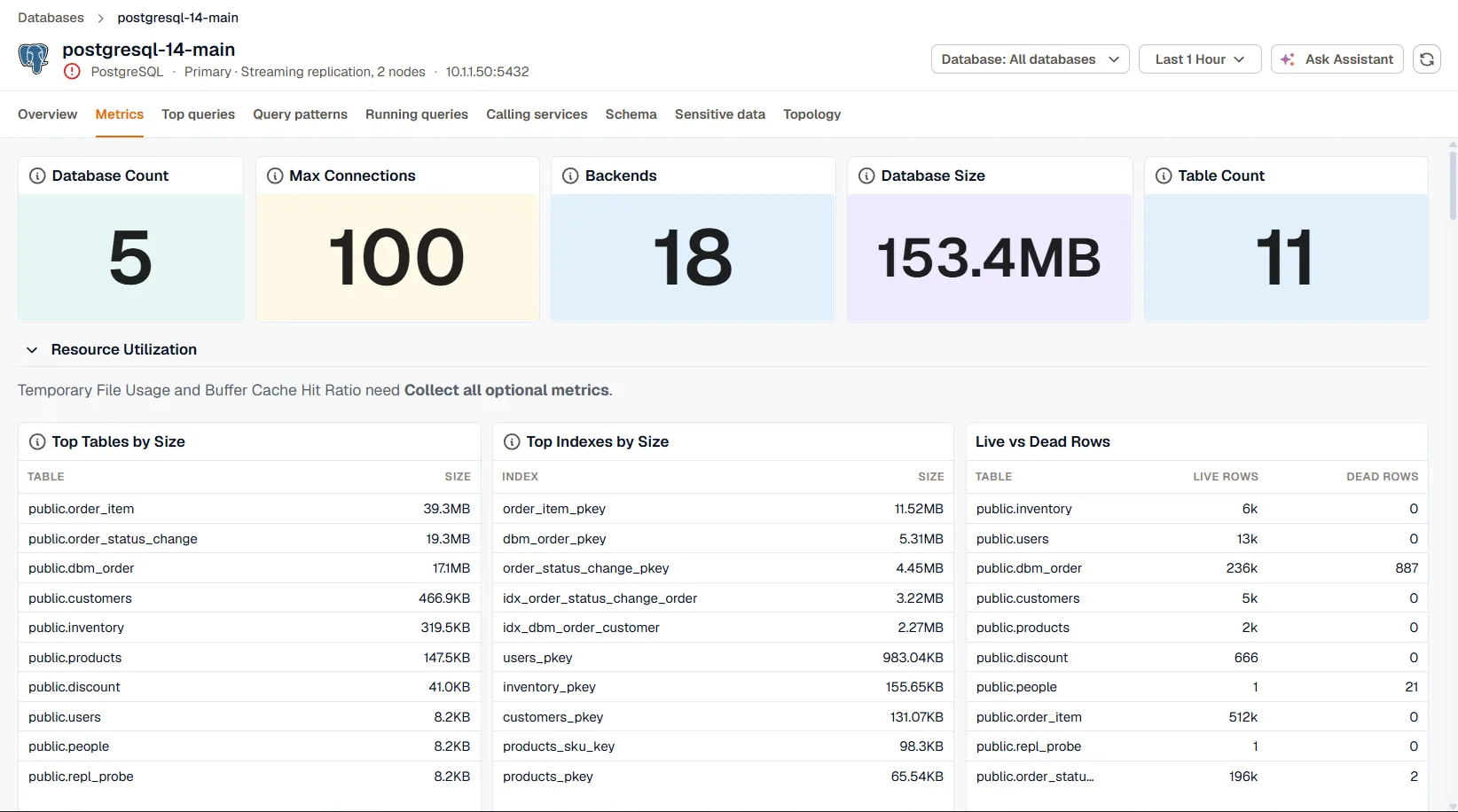Click the truncated public.order_statu… row
This screenshot has width=1458, height=812.
(x=1197, y=777)
